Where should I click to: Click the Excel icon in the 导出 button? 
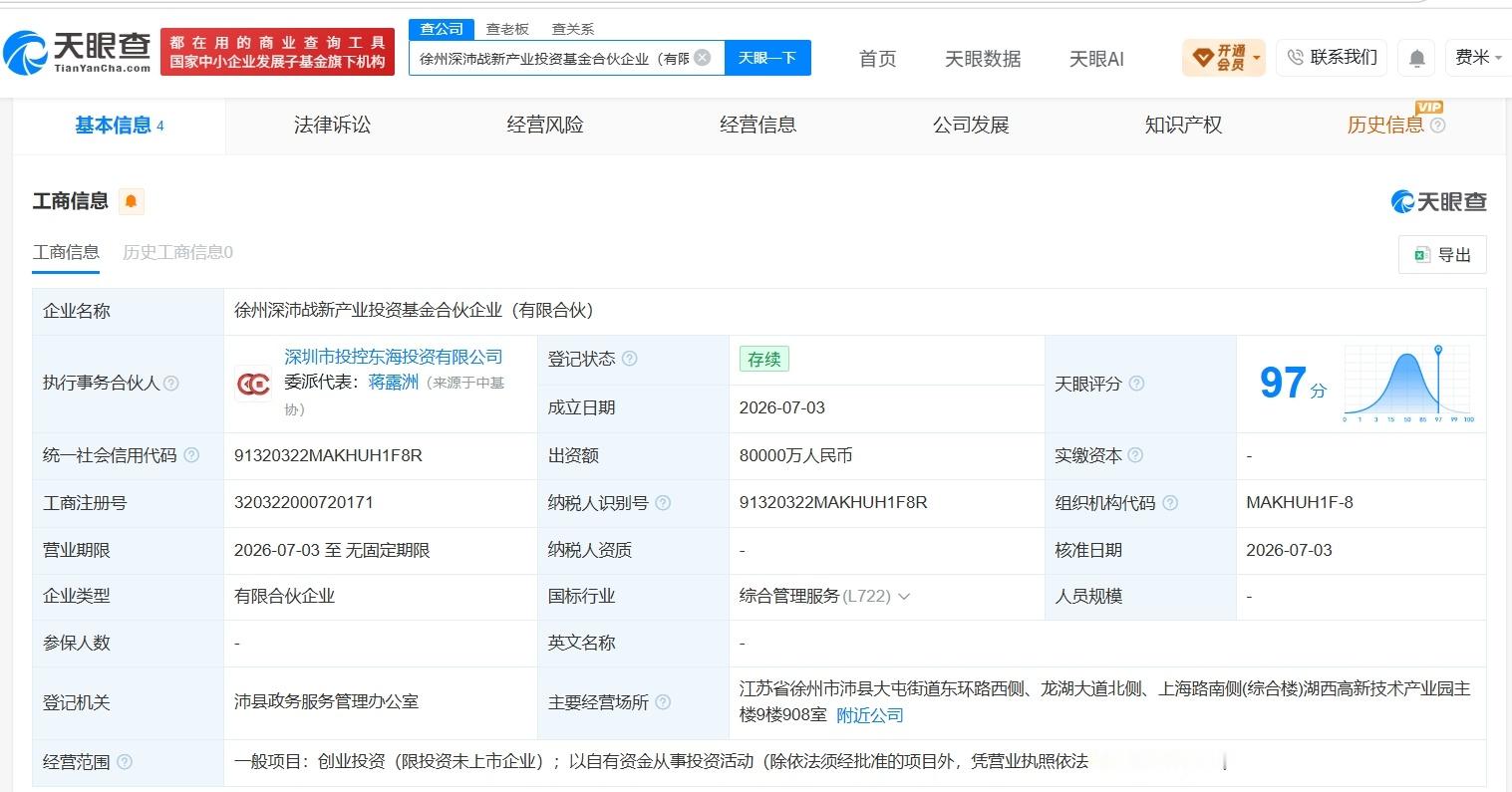point(1422,255)
